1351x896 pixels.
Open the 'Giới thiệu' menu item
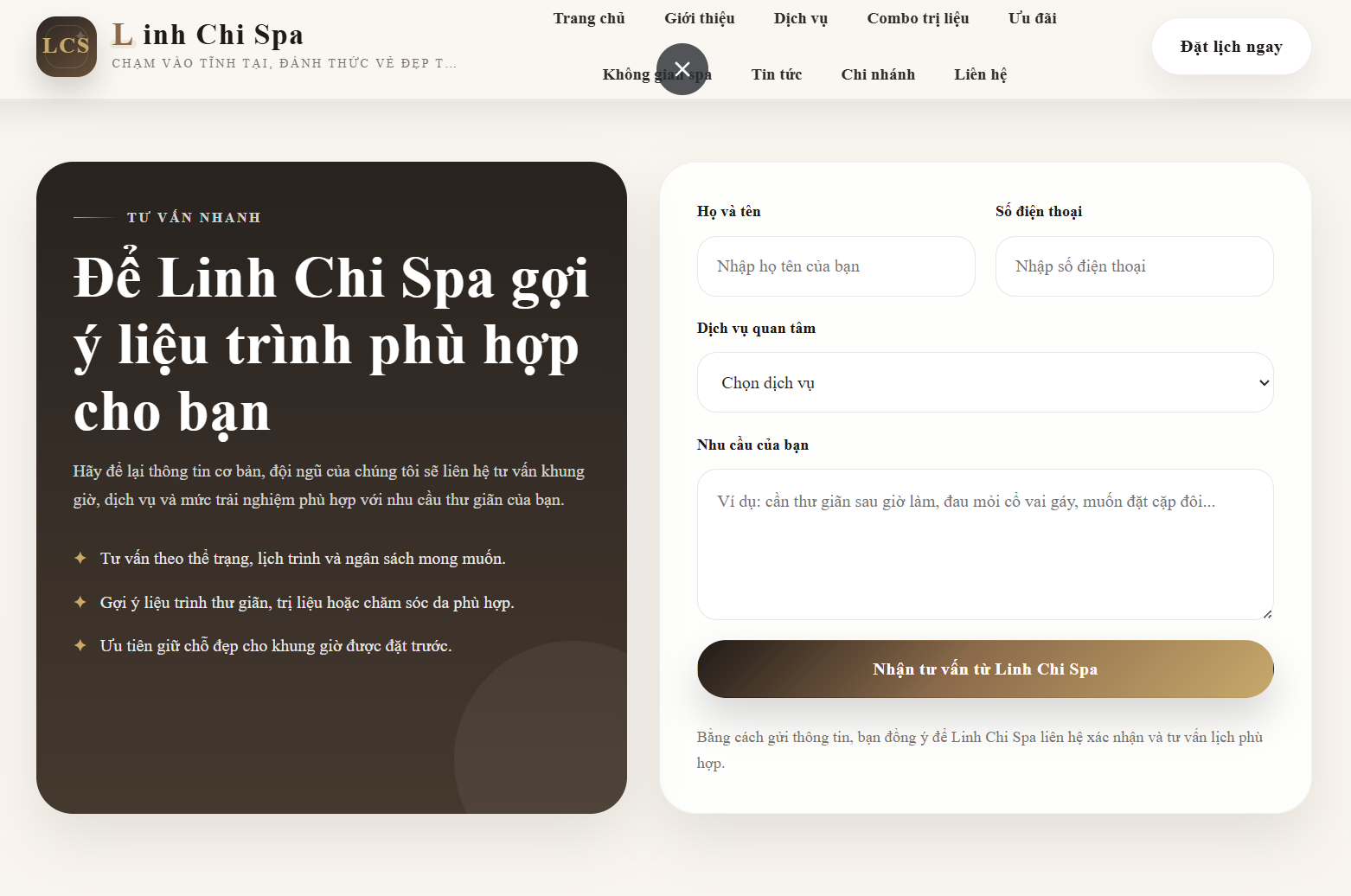pyautogui.click(x=700, y=18)
